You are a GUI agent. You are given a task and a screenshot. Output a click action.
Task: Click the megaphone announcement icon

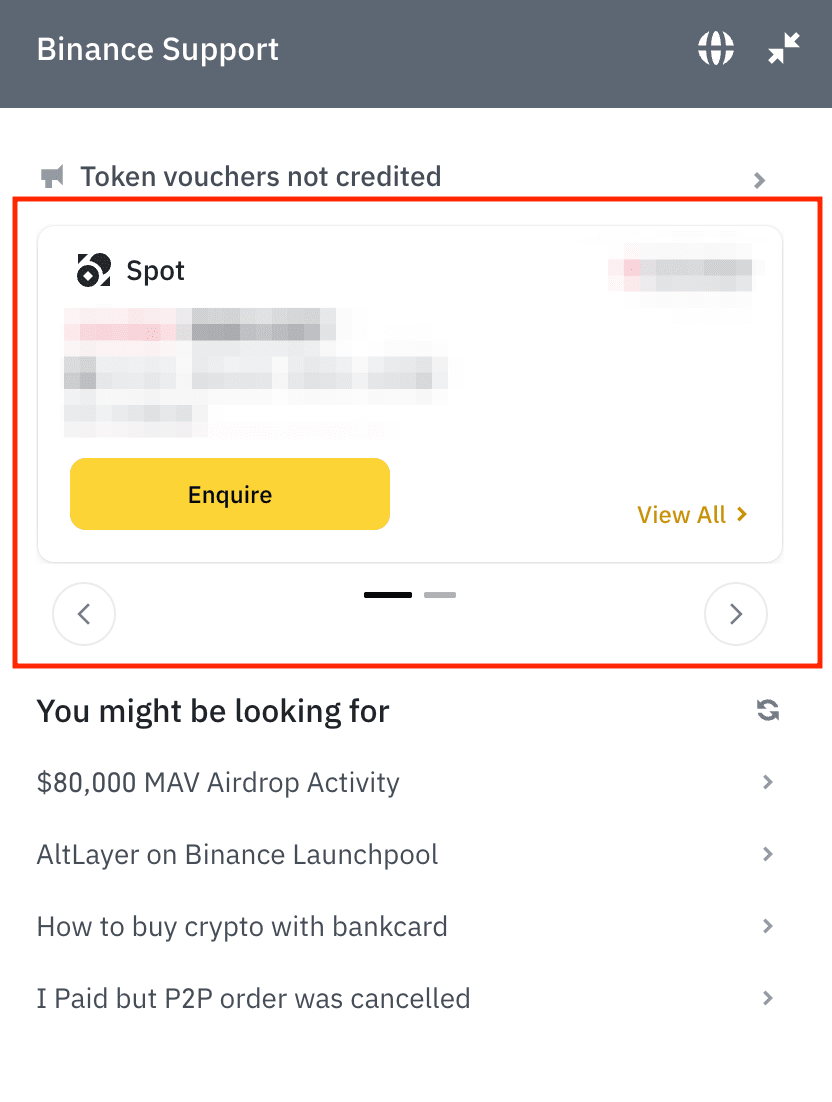click(x=52, y=176)
